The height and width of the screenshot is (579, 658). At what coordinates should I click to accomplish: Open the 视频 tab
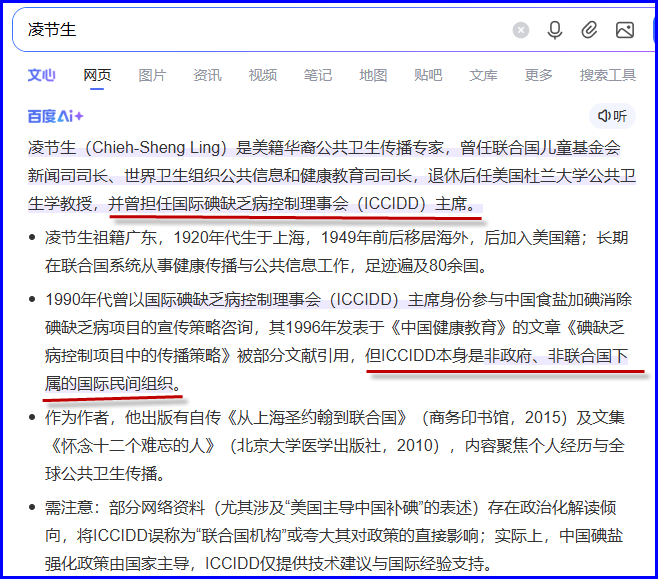[x=263, y=76]
